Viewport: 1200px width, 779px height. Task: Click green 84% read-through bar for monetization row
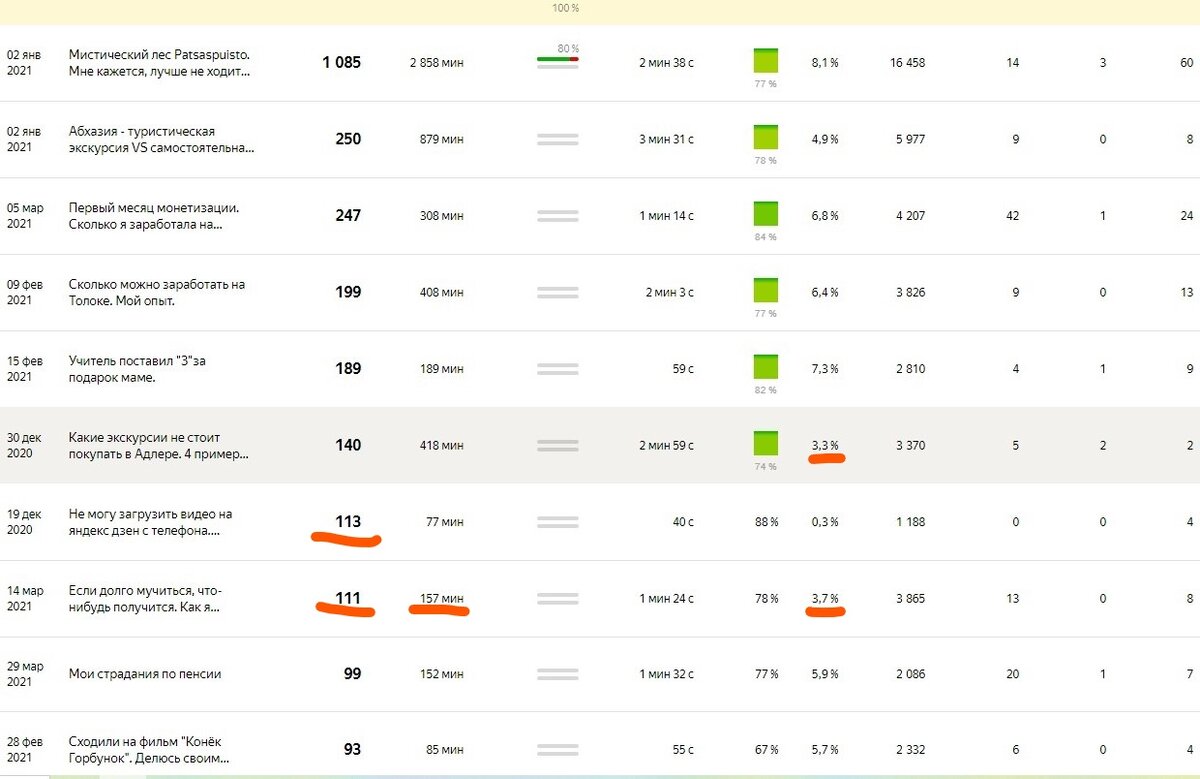coord(766,213)
